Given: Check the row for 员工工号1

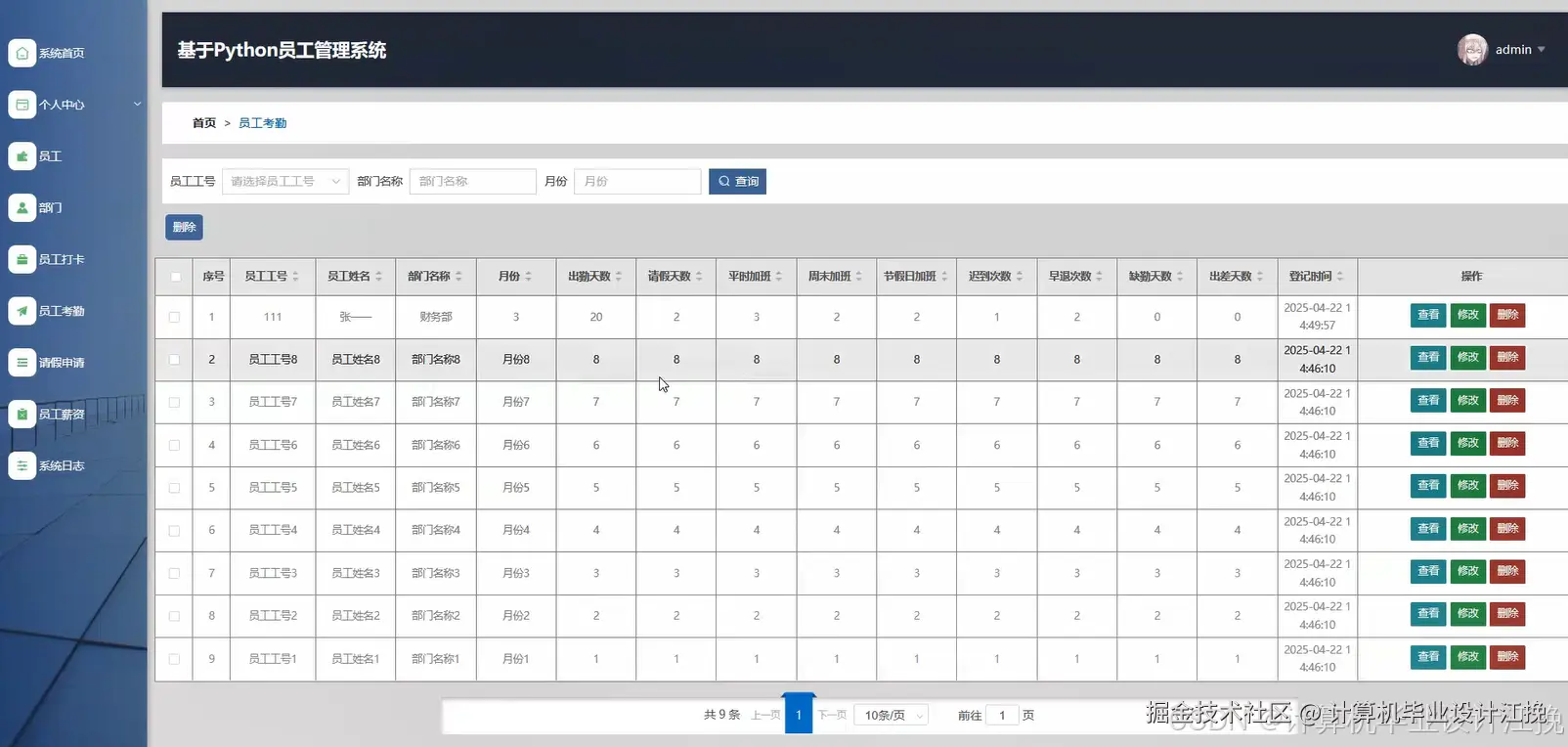Looking at the screenshot, I should 174,659.
